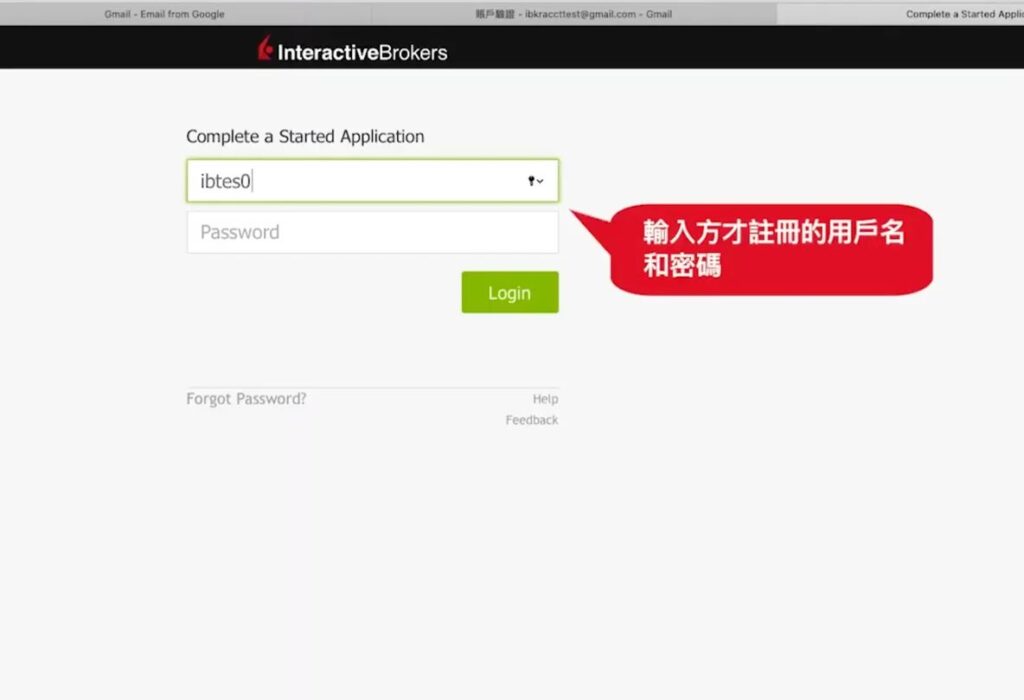
Task: Click into the Password input field
Action: (372, 232)
